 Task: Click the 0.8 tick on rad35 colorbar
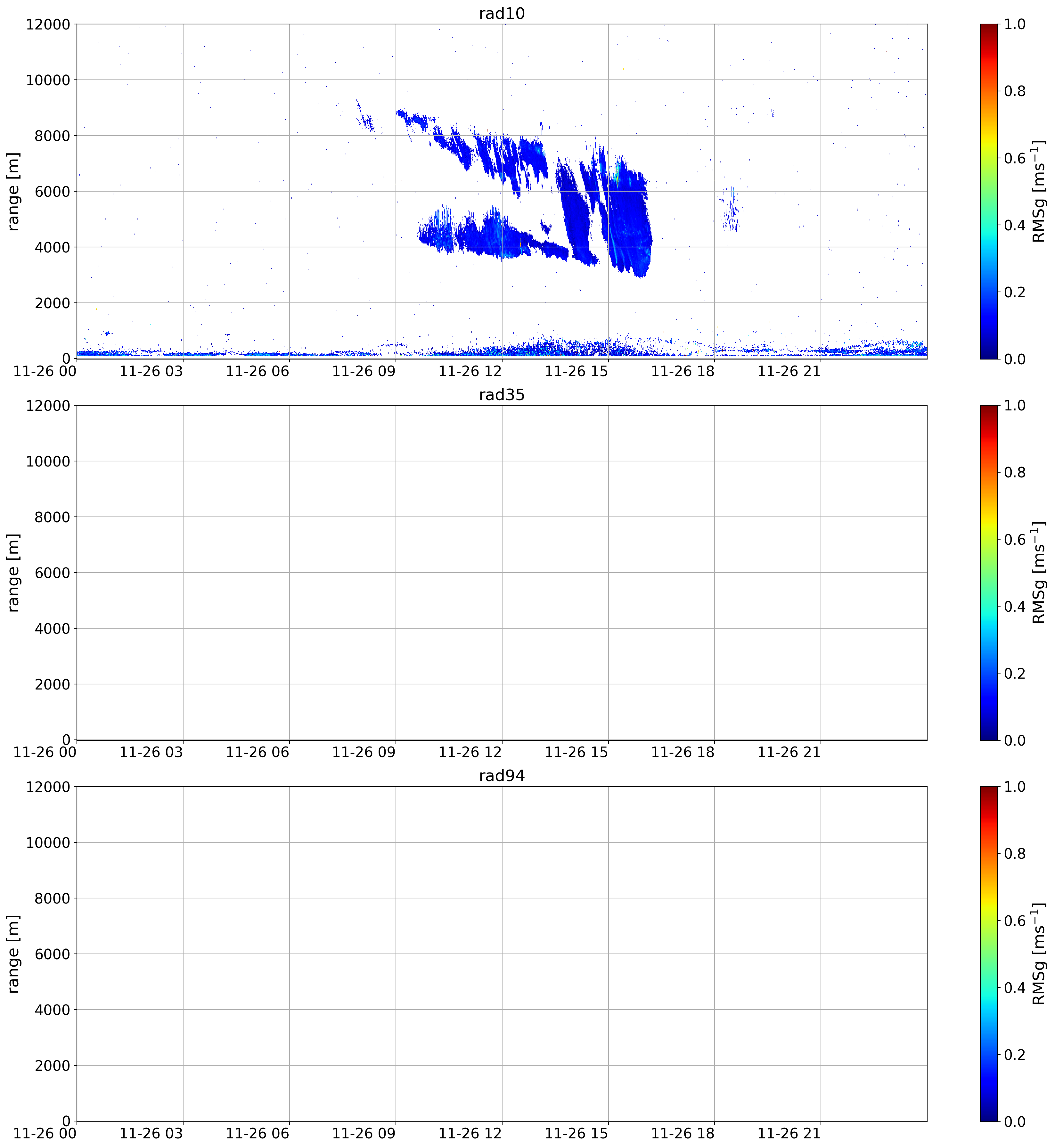(x=1014, y=472)
